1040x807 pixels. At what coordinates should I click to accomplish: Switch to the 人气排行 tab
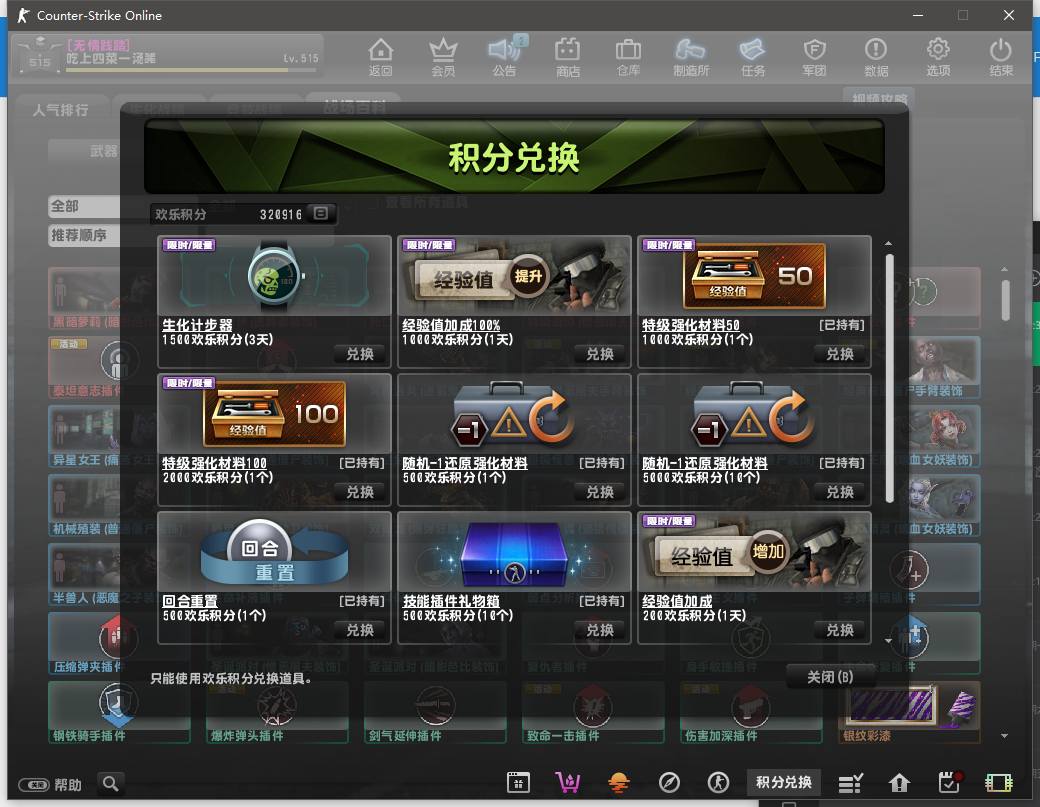point(61,109)
